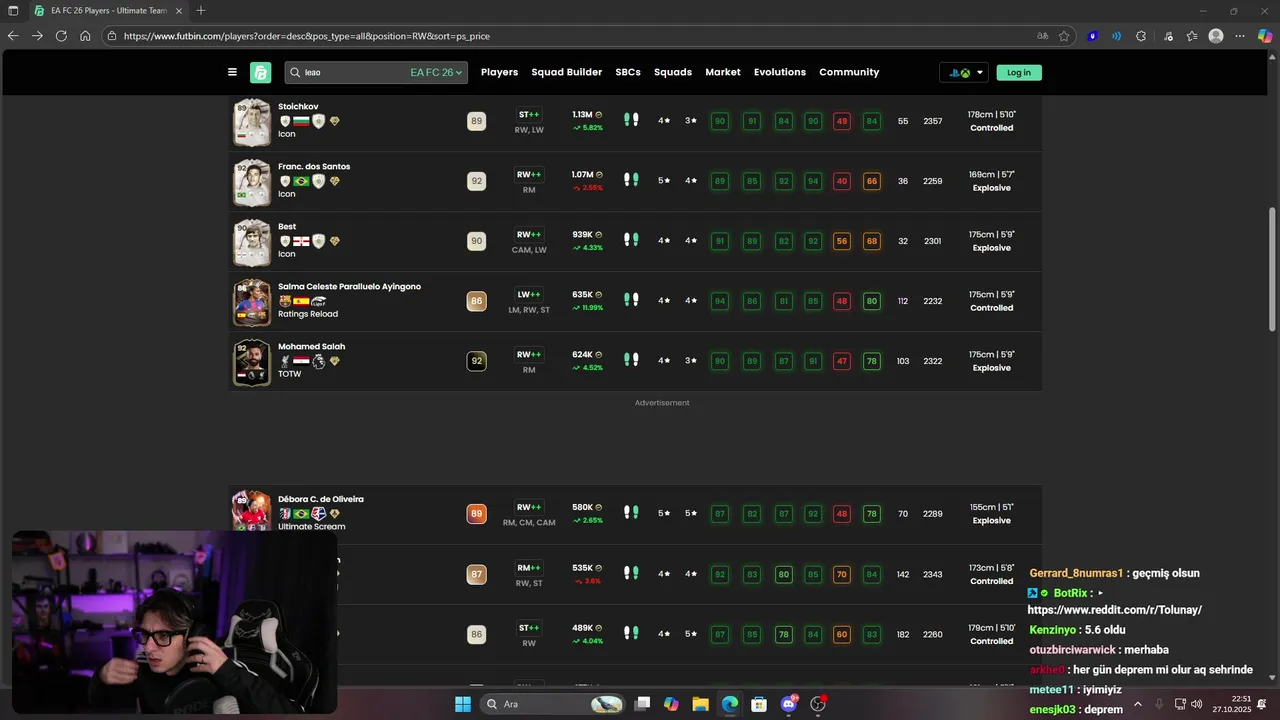Add this page to favorites star
The image size is (1280, 720).
[1064, 36]
